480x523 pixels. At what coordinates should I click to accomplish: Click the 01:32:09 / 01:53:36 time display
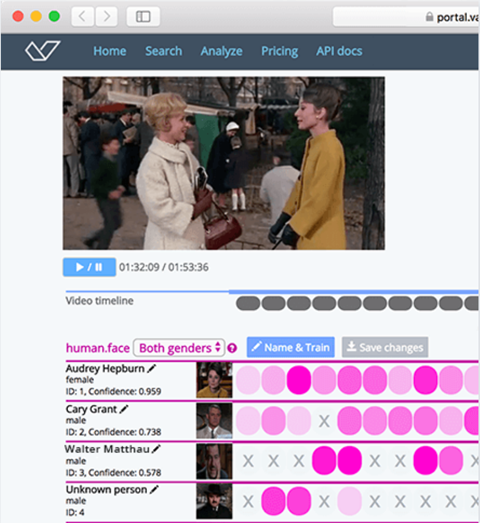coord(164,267)
